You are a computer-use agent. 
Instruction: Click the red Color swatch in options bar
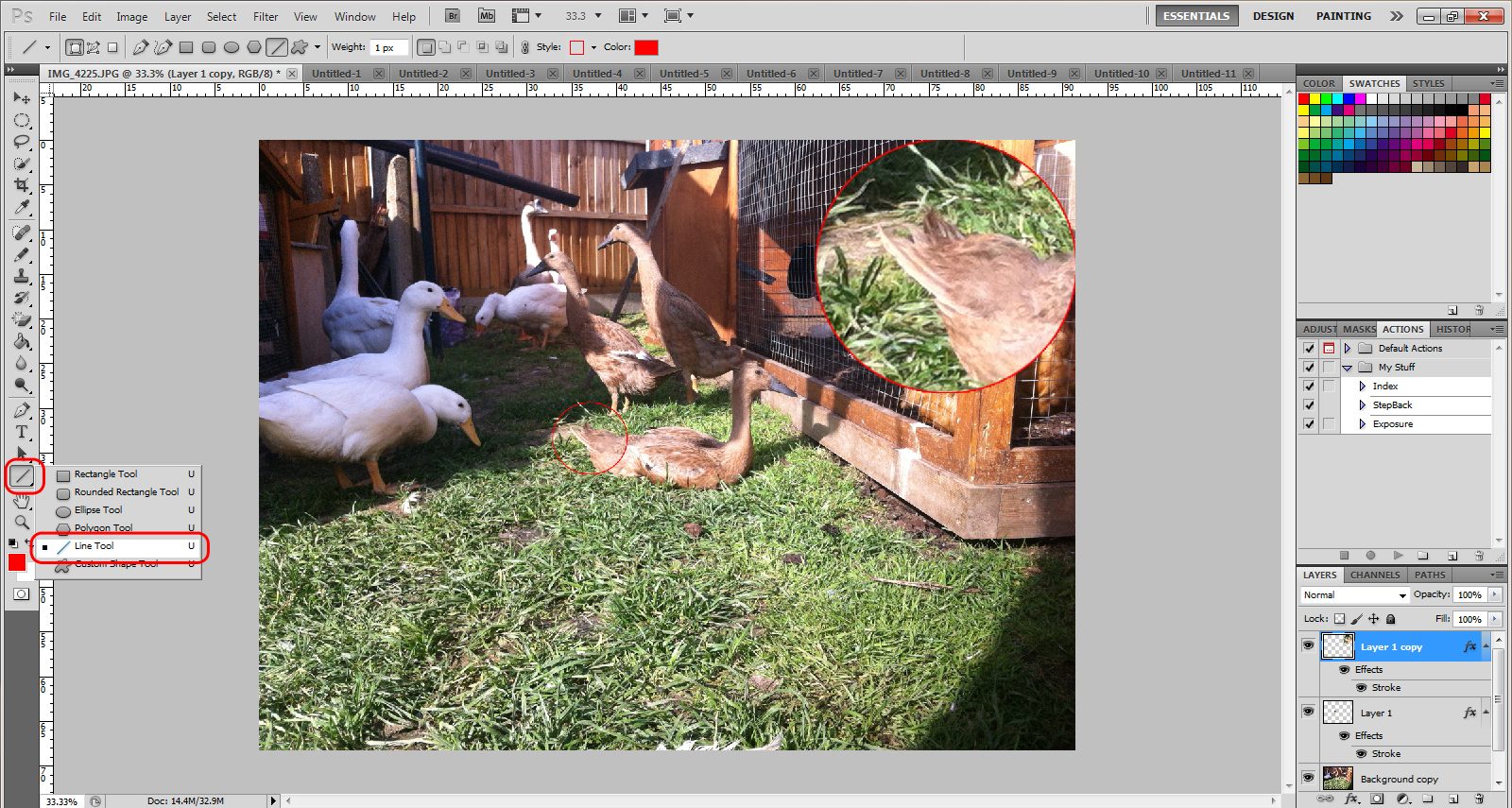(x=646, y=47)
